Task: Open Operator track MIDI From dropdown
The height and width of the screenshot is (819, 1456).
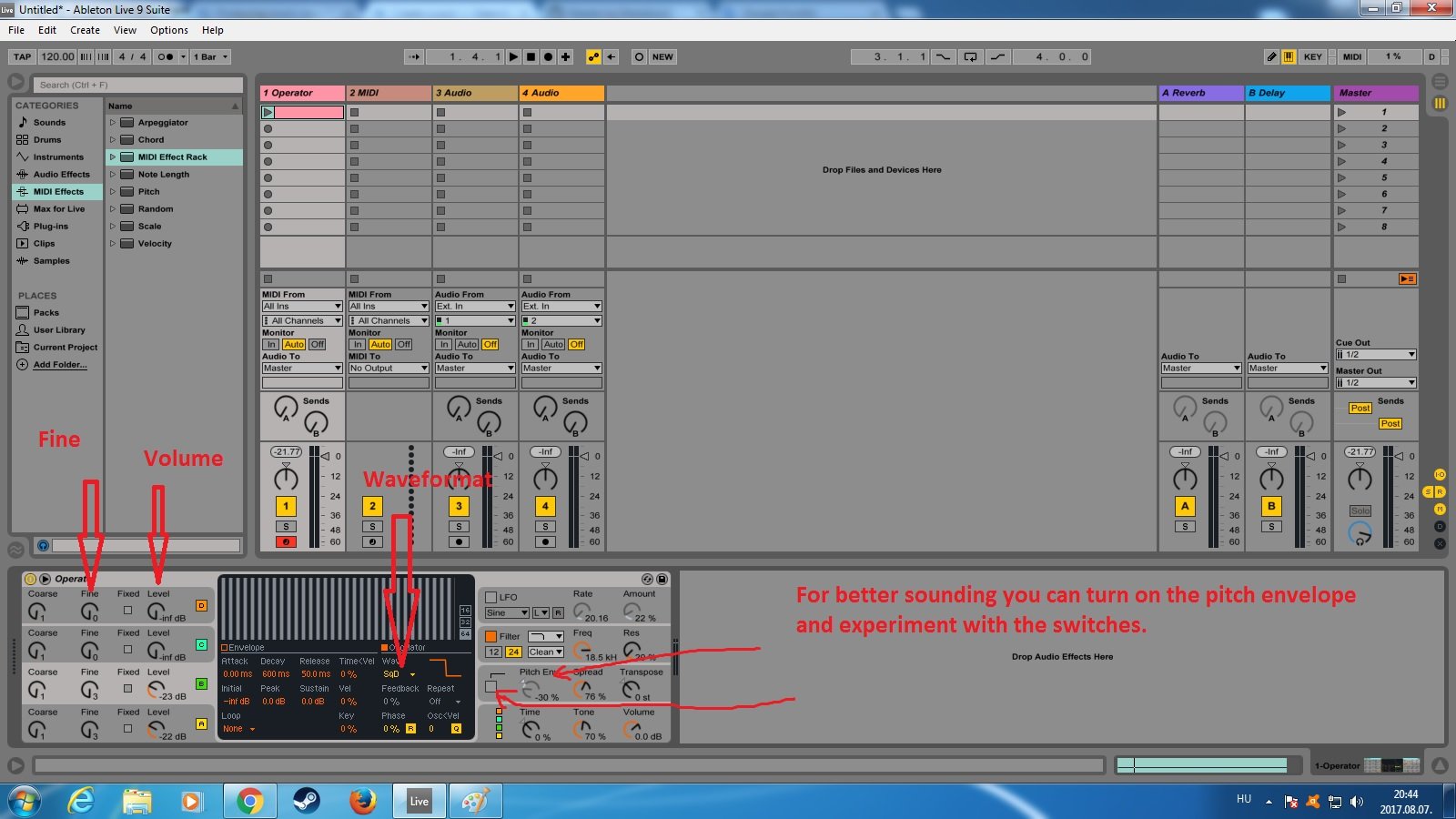Action: click(x=302, y=306)
